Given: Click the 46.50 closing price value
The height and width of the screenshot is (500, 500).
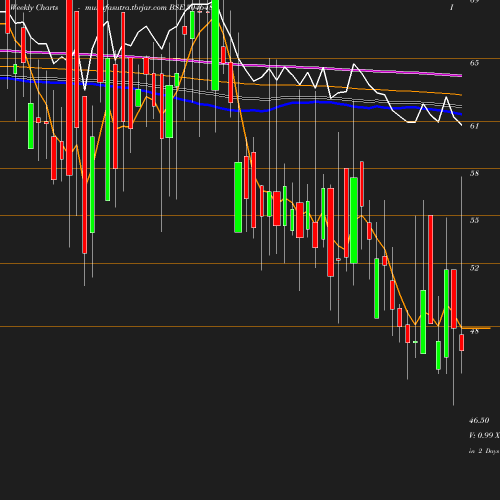Looking at the screenshot, I should pyautogui.click(x=479, y=420).
